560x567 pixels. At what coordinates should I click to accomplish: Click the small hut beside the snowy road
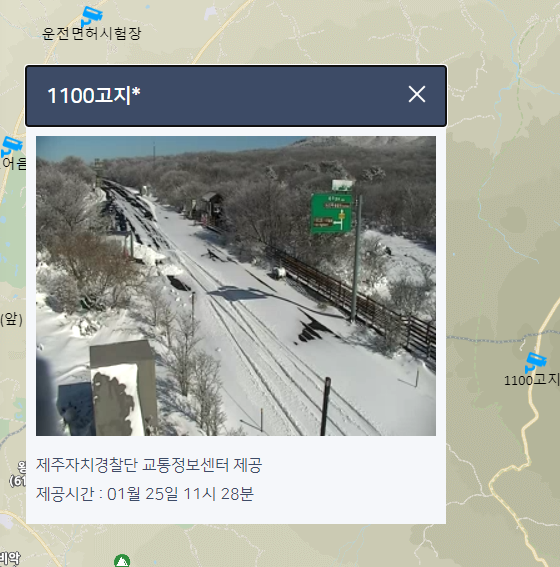tap(213, 206)
